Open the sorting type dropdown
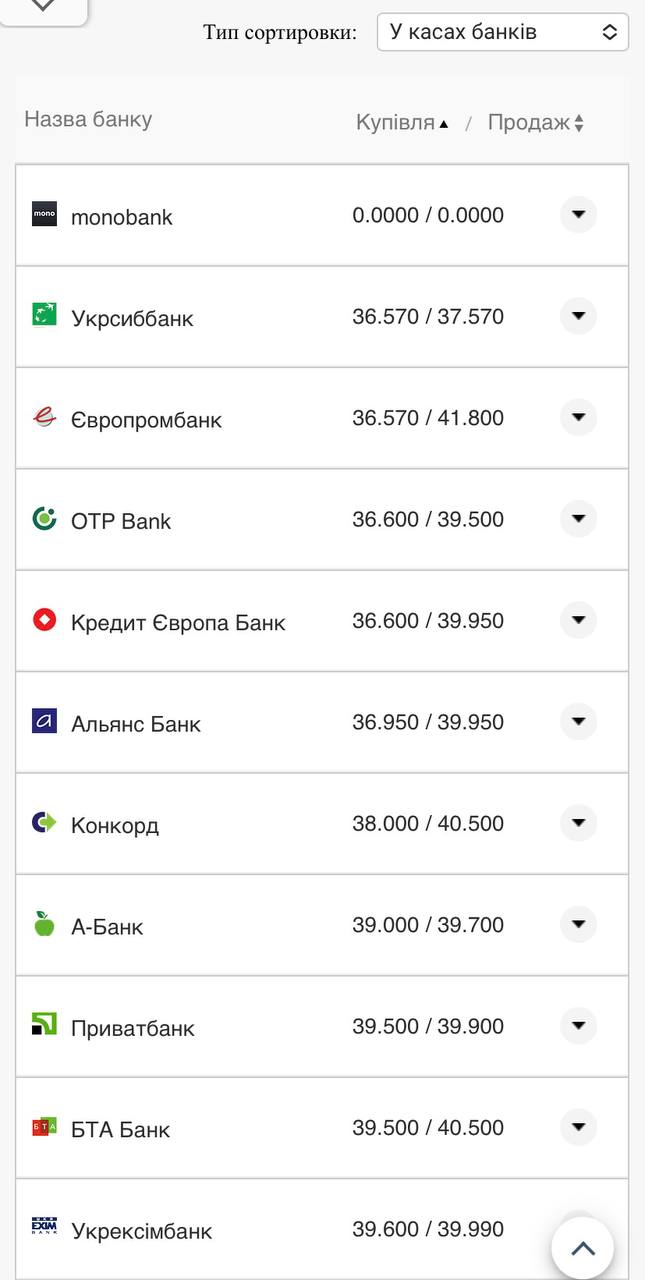This screenshot has height=1280, width=645. click(503, 31)
